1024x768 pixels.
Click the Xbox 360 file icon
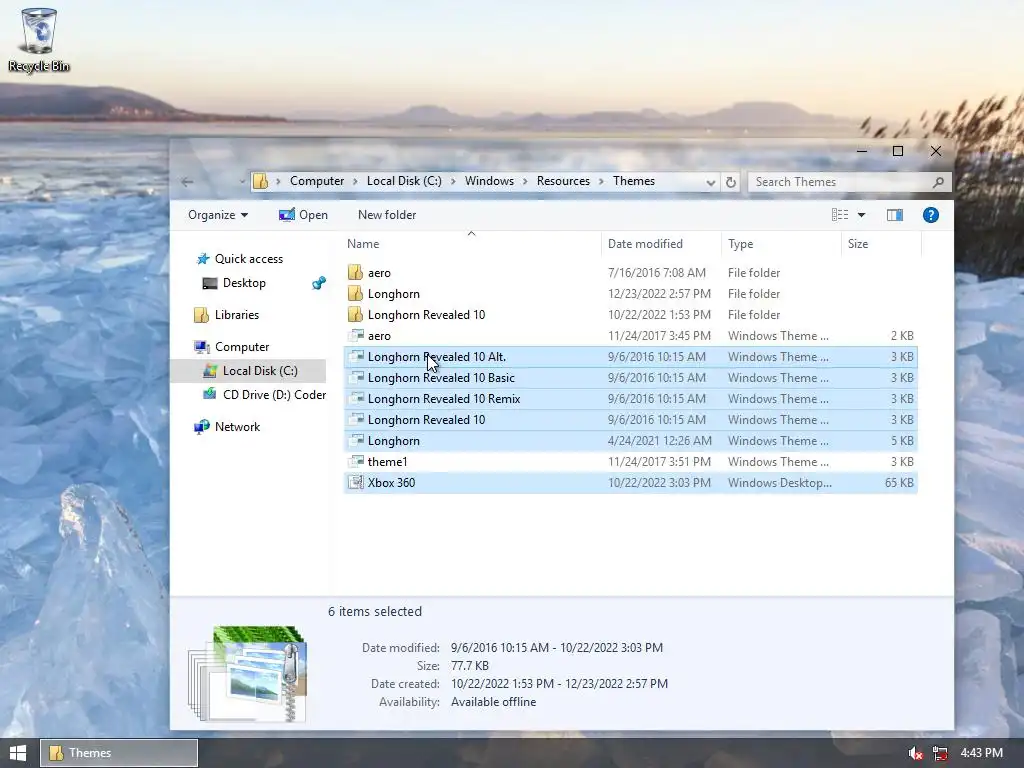[355, 482]
